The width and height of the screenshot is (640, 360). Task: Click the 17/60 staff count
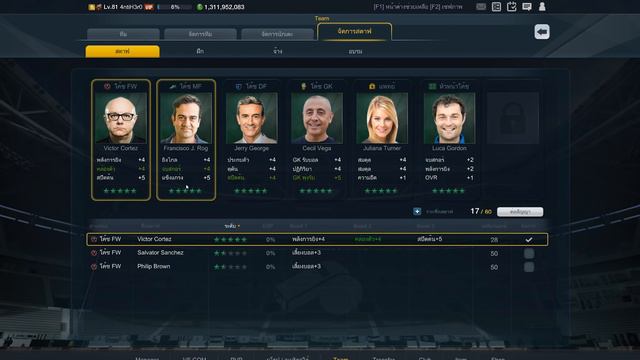[x=481, y=211]
